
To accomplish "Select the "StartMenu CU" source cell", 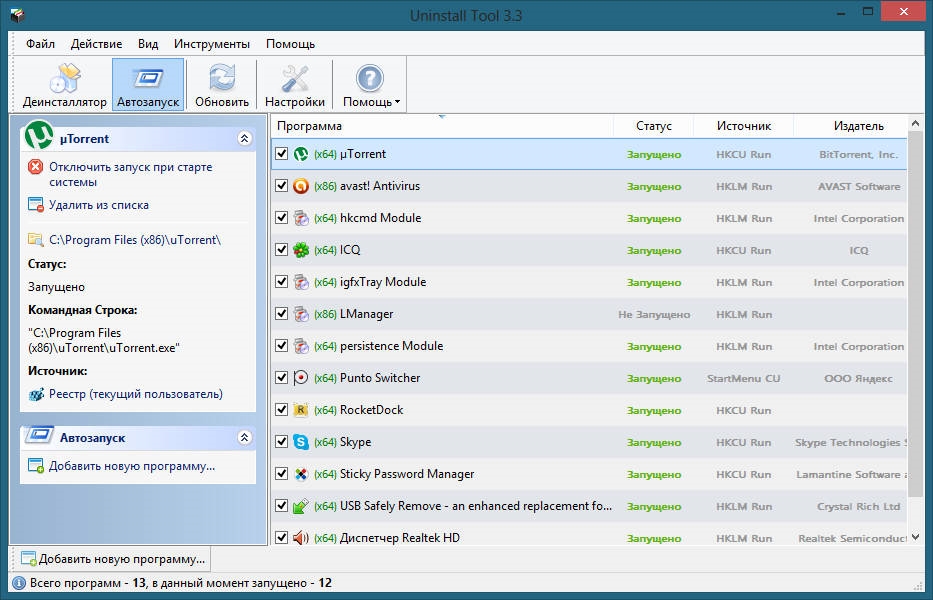I will click(744, 379).
